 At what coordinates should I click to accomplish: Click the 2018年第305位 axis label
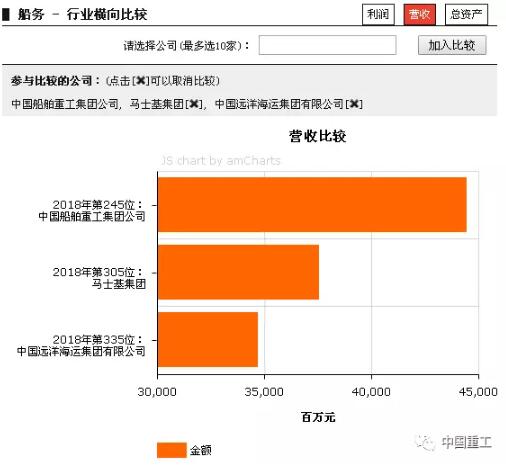point(98,272)
